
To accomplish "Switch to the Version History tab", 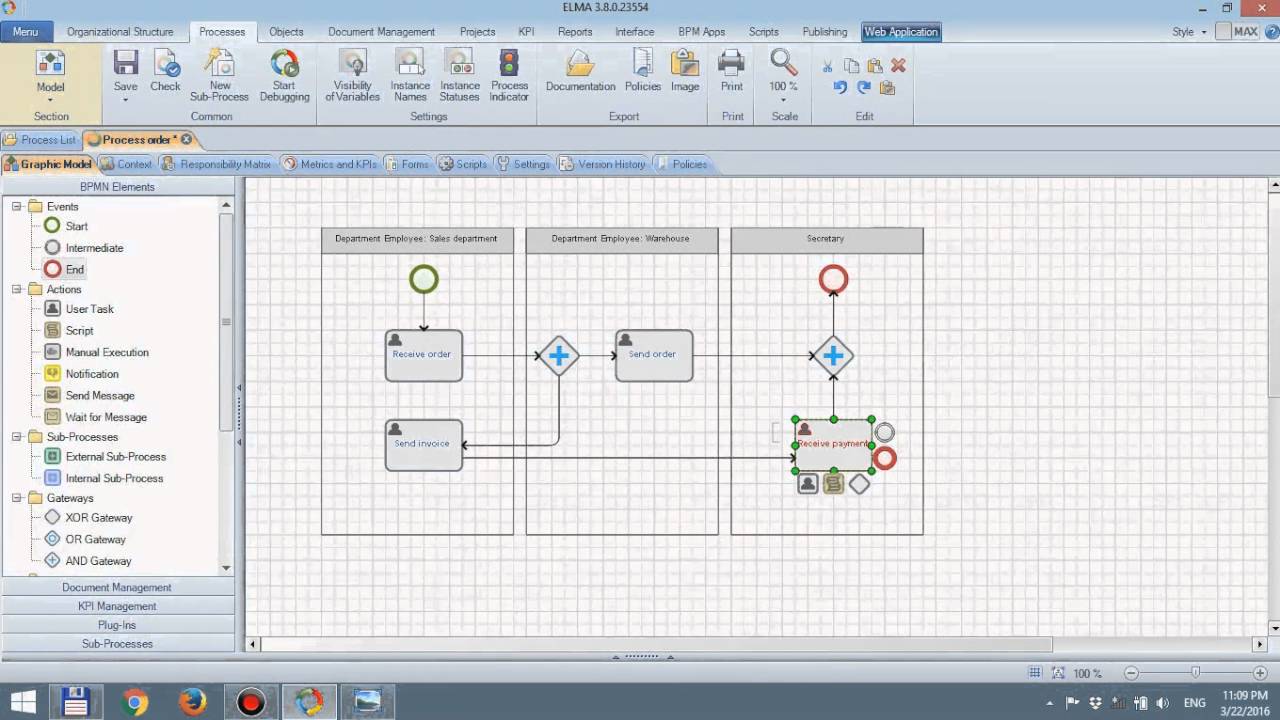I will [603, 164].
